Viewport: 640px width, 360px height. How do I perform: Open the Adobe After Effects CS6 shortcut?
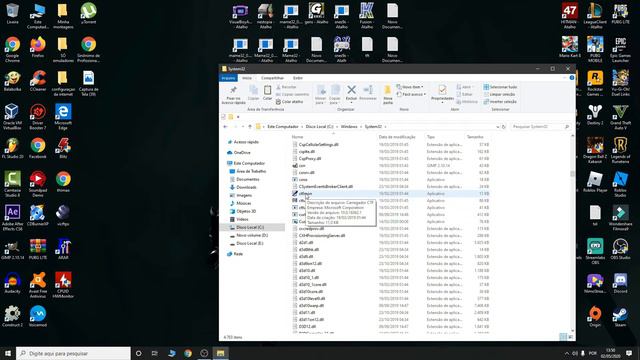point(13,218)
